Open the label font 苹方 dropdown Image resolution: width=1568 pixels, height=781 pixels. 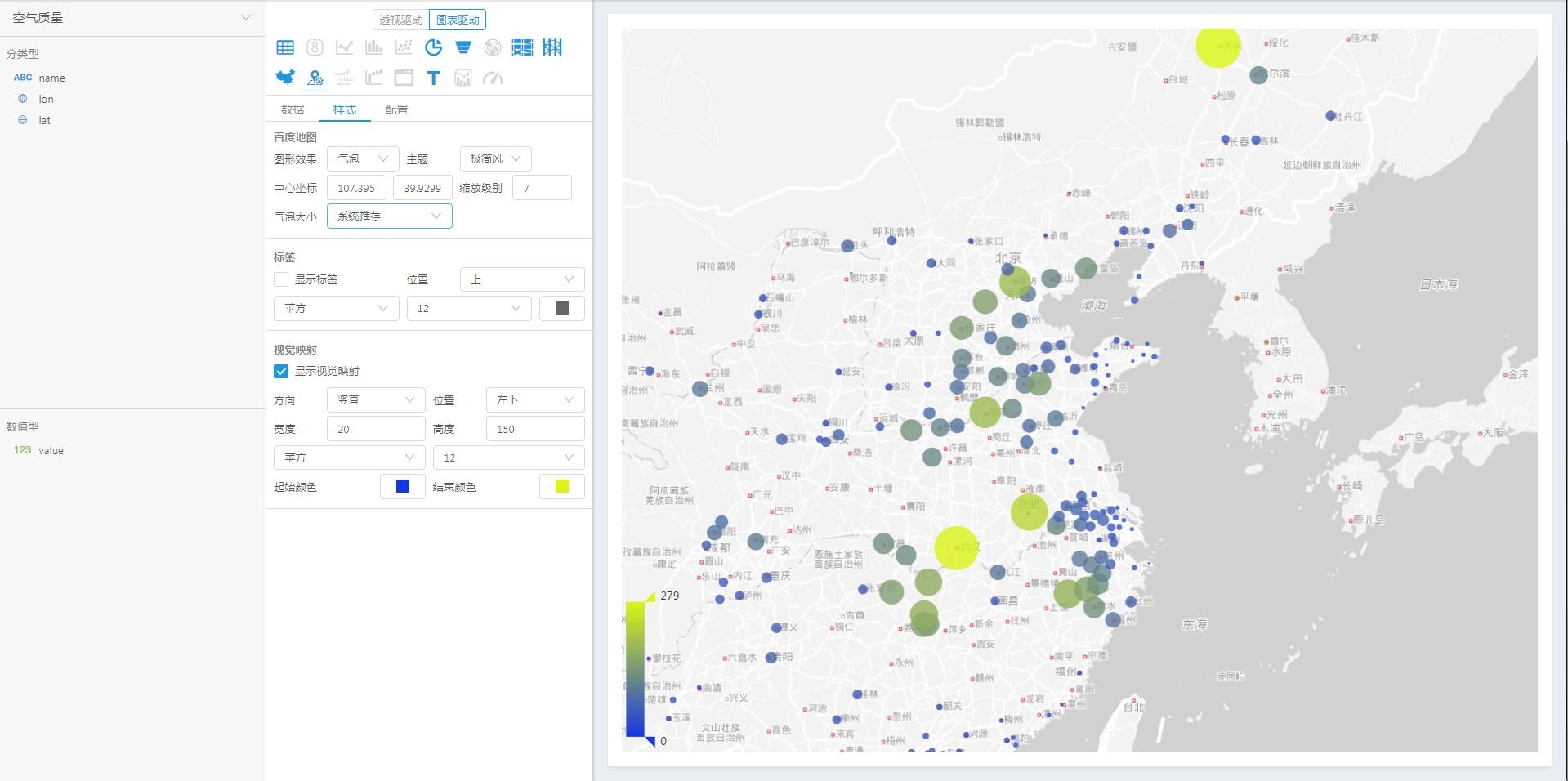click(x=336, y=308)
